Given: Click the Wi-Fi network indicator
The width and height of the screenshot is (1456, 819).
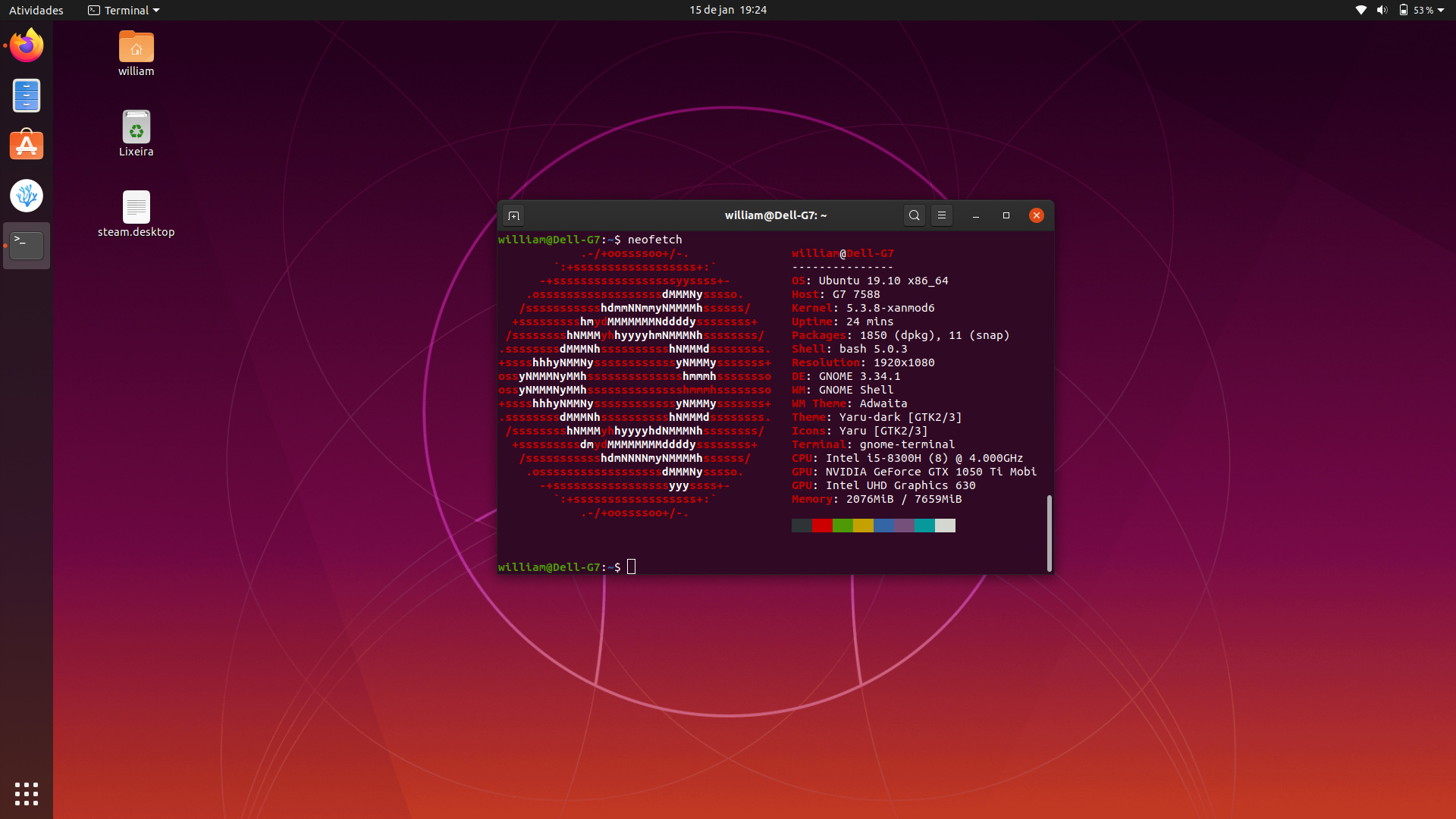Looking at the screenshot, I should 1360,10.
